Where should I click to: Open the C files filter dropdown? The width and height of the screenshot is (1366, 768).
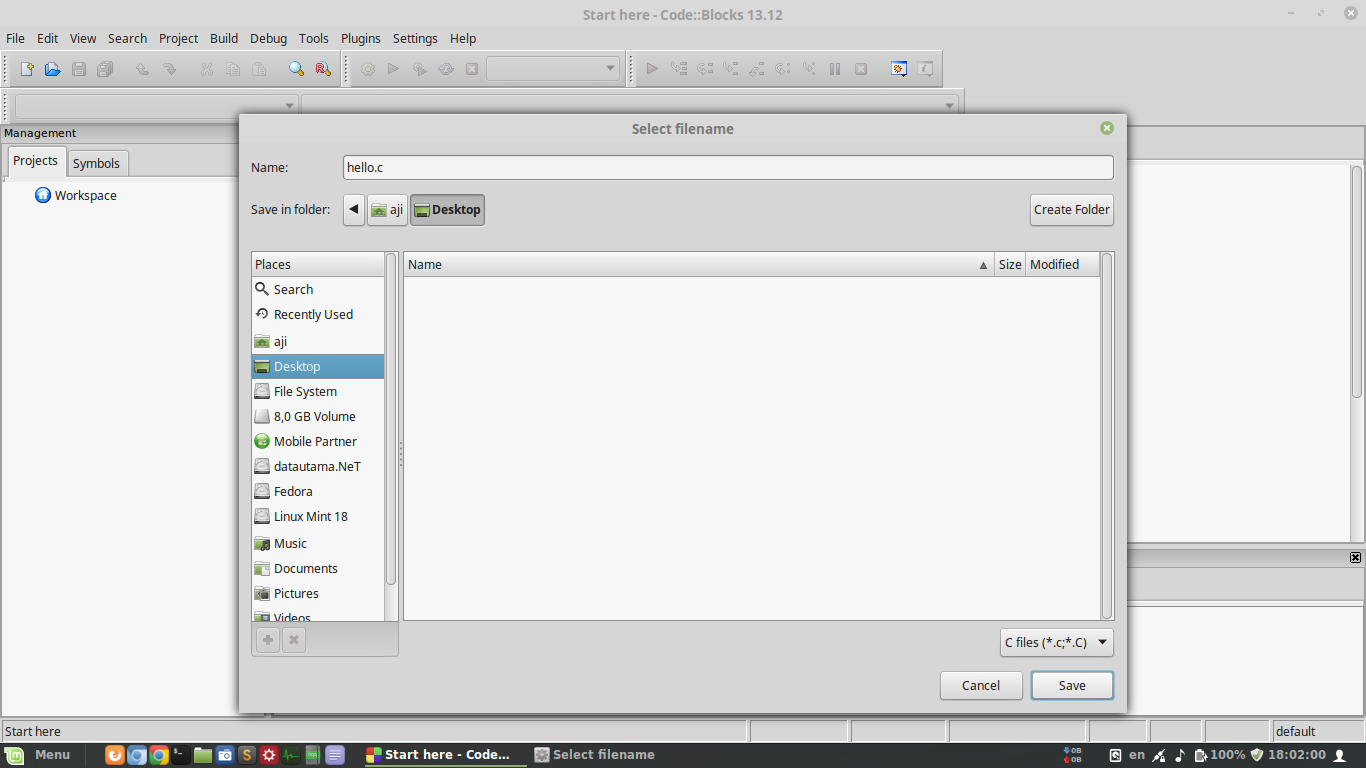(x=1057, y=642)
